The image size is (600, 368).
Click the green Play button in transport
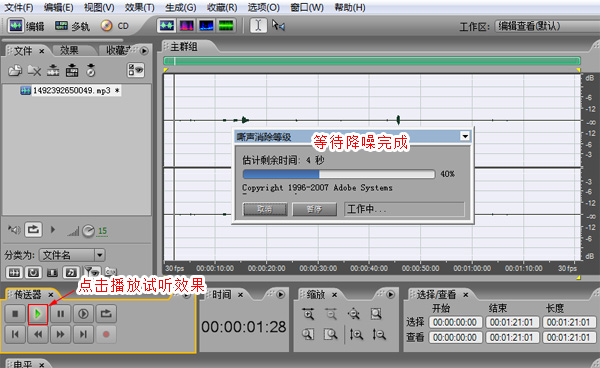[38, 314]
